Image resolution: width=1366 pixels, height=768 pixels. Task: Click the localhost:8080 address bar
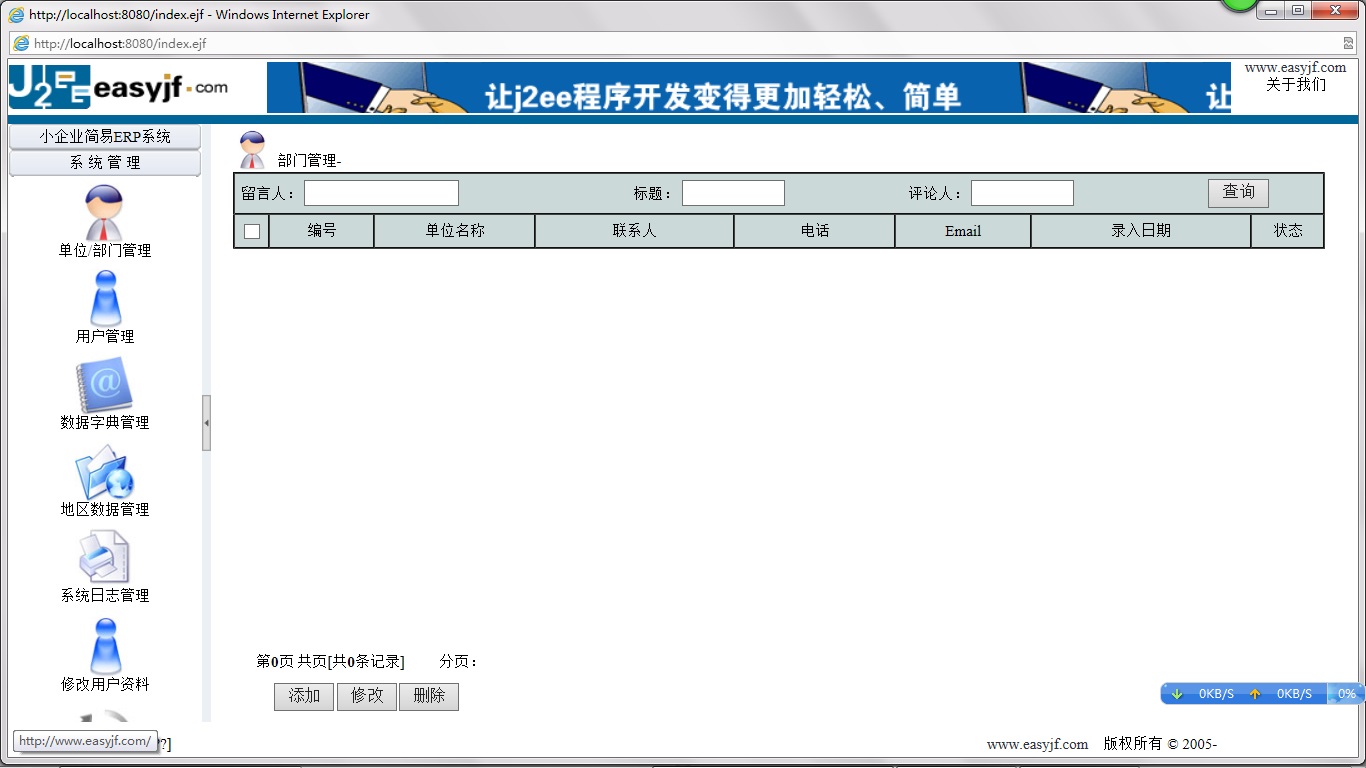[x=683, y=43]
